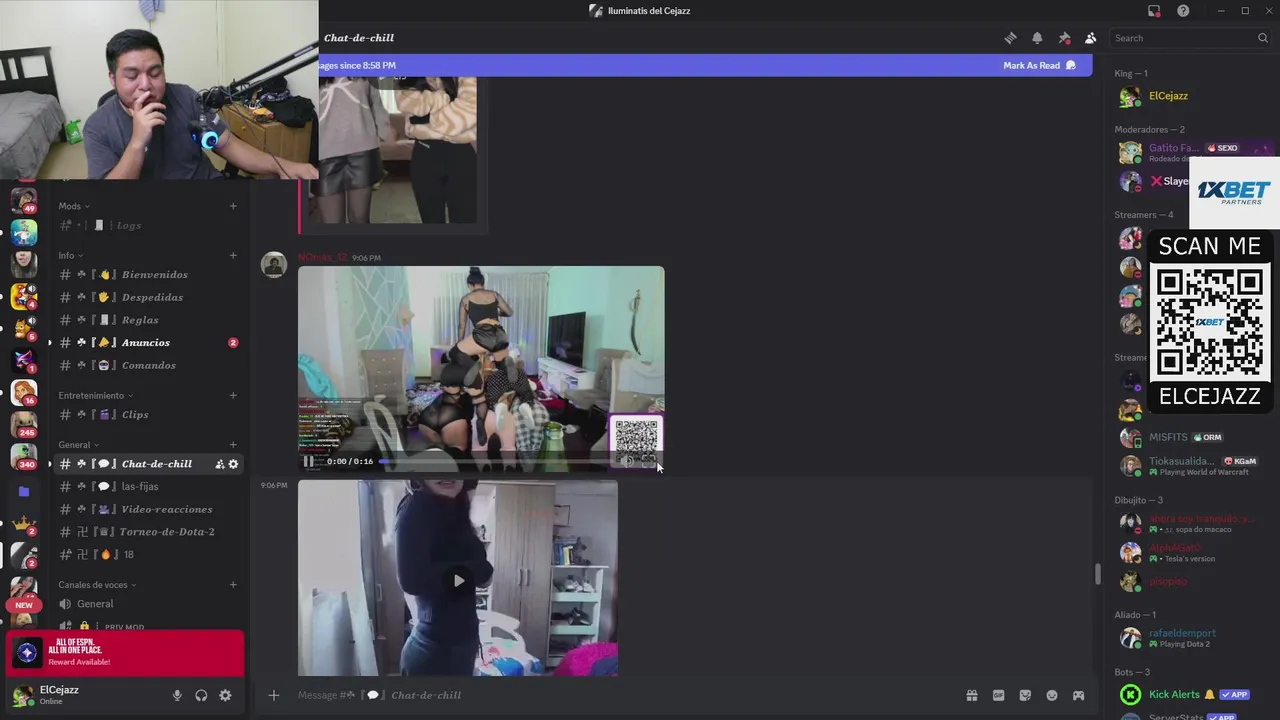Add channel to Mods category

(x=233, y=206)
